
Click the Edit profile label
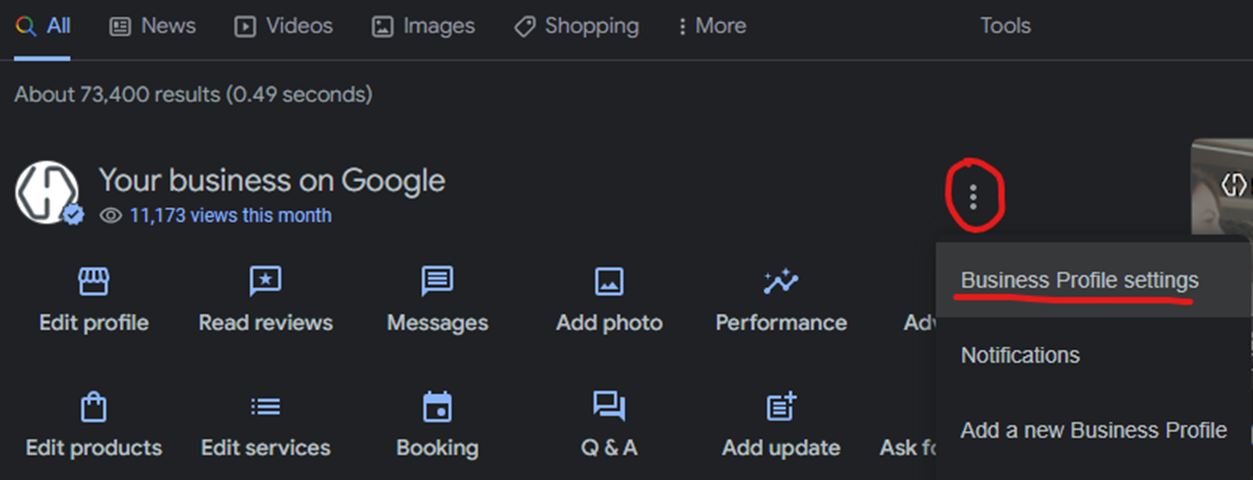(x=94, y=323)
